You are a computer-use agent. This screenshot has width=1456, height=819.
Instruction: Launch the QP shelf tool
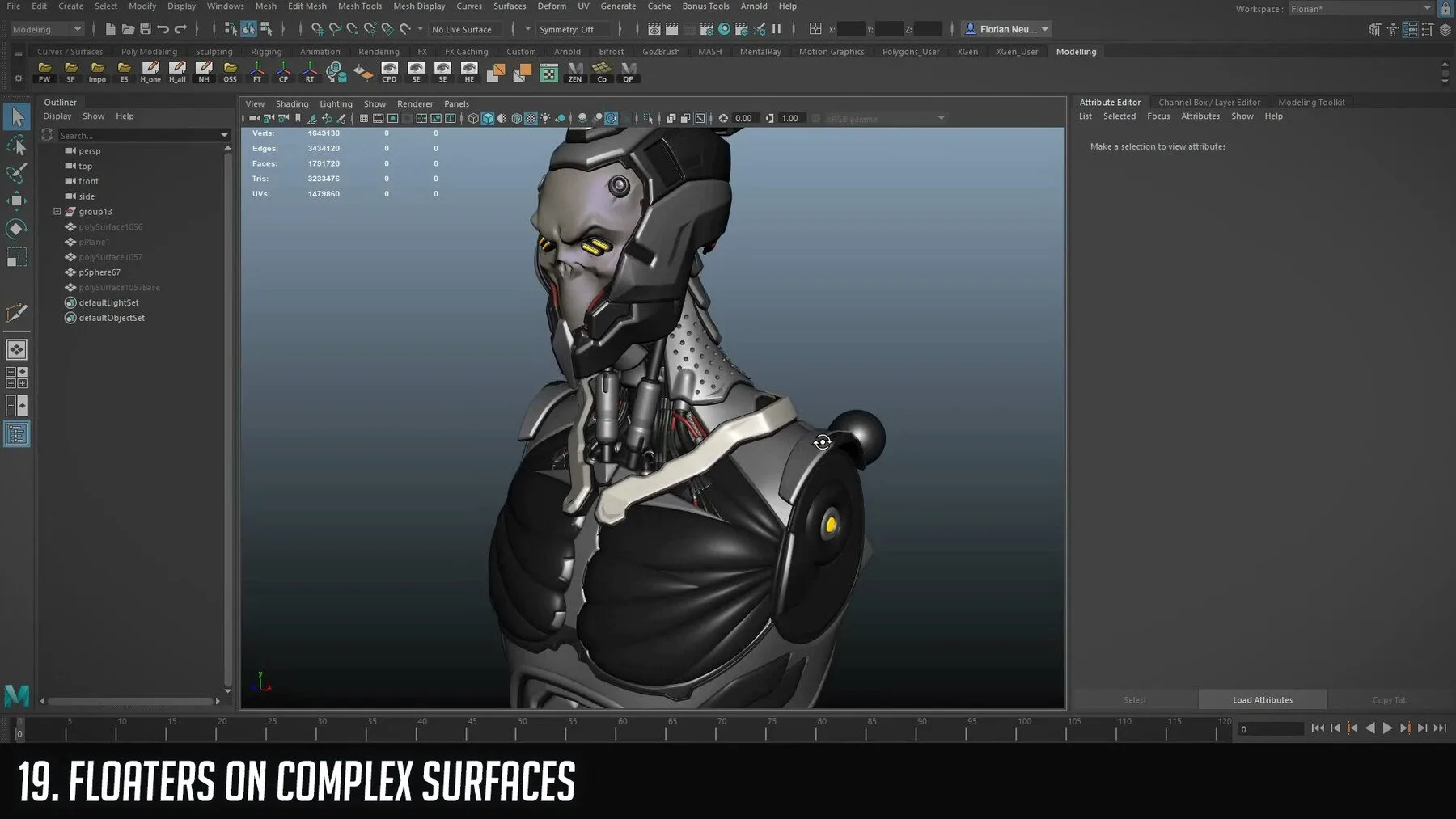[x=629, y=72]
